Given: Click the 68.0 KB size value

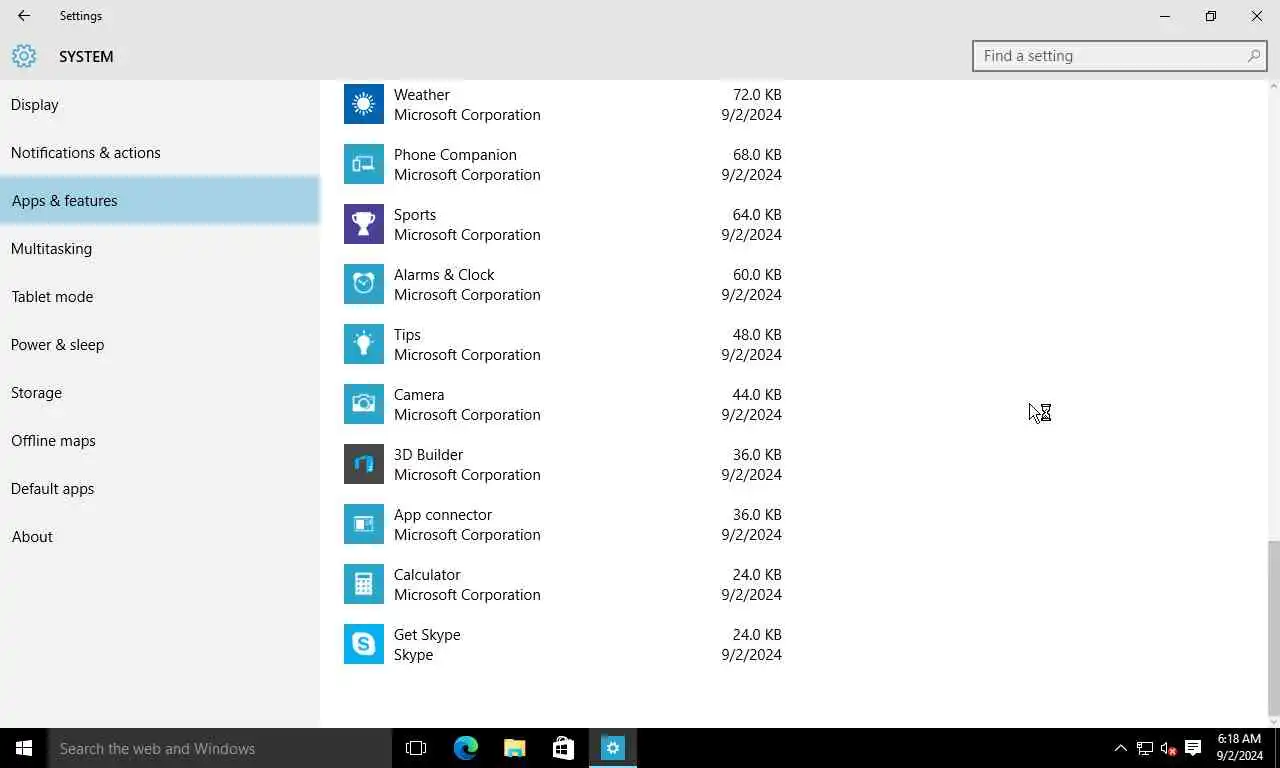Looking at the screenshot, I should pyautogui.click(x=757, y=155).
